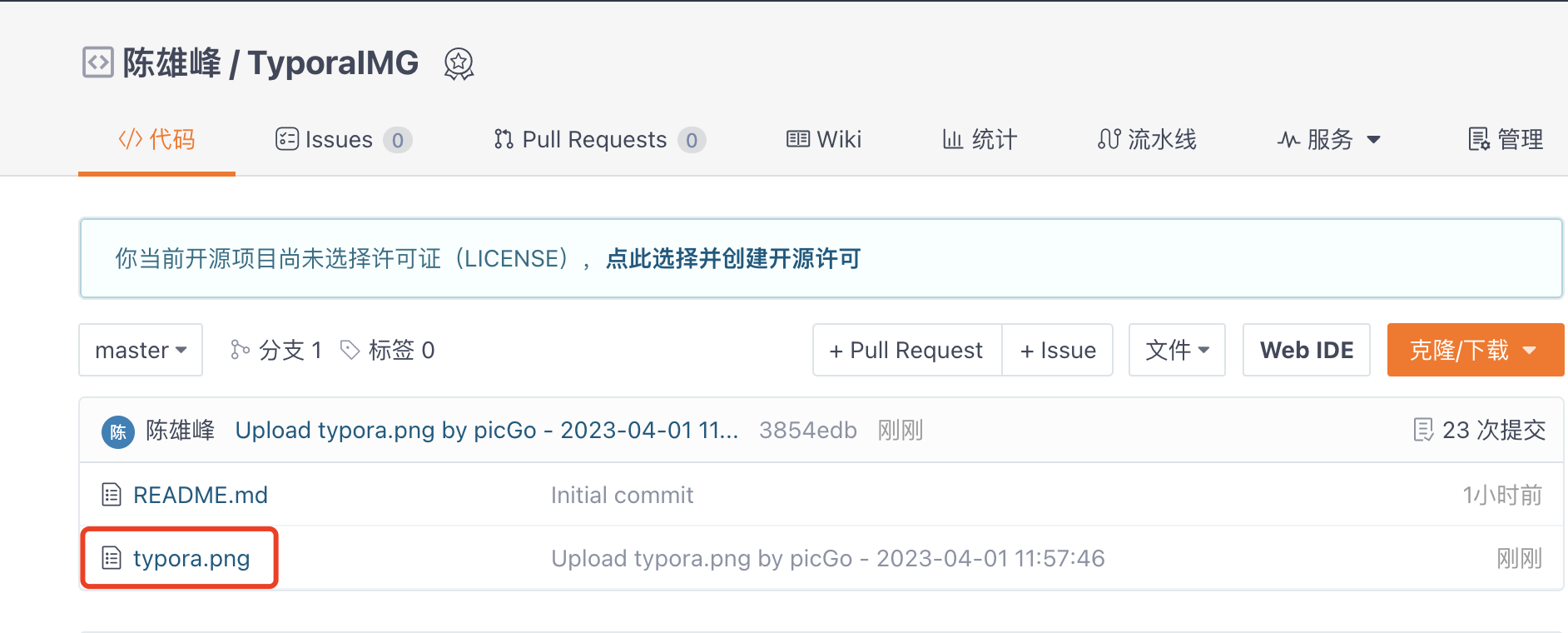Click the file icon beside typora.png
Image resolution: width=1568 pixels, height=633 pixels.
click(112, 557)
